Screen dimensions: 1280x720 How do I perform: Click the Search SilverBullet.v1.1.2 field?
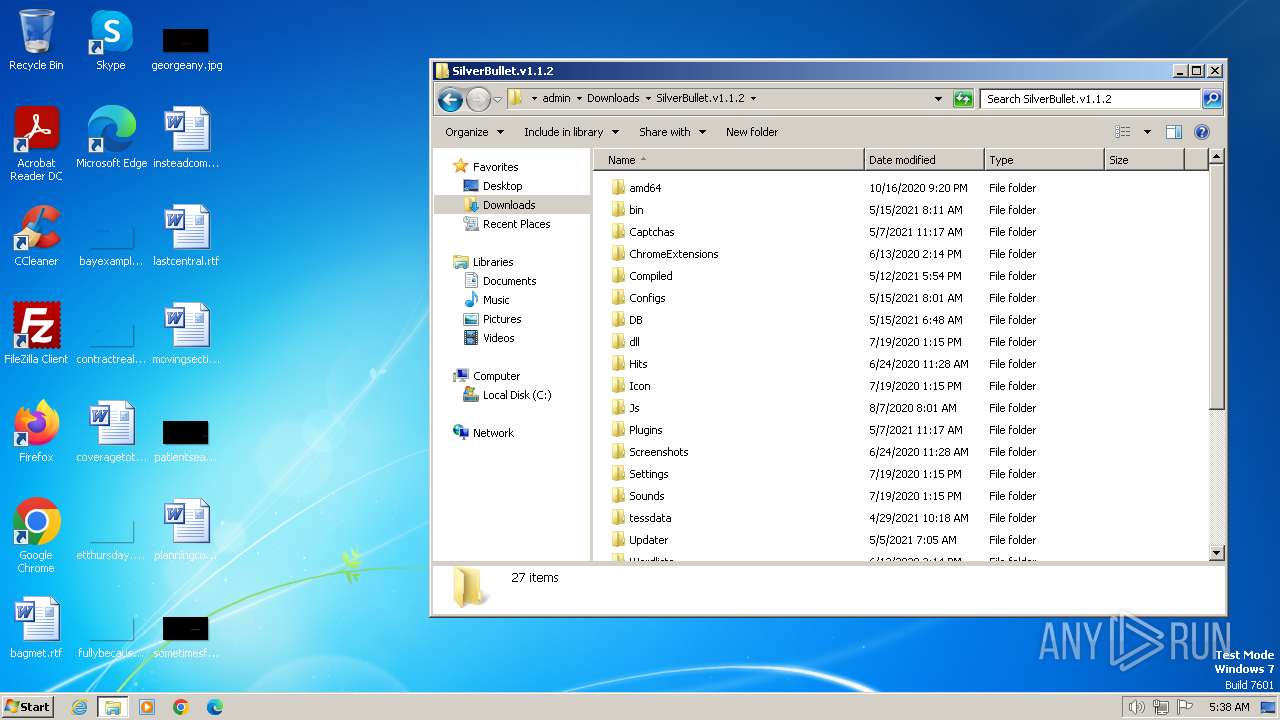(1091, 99)
